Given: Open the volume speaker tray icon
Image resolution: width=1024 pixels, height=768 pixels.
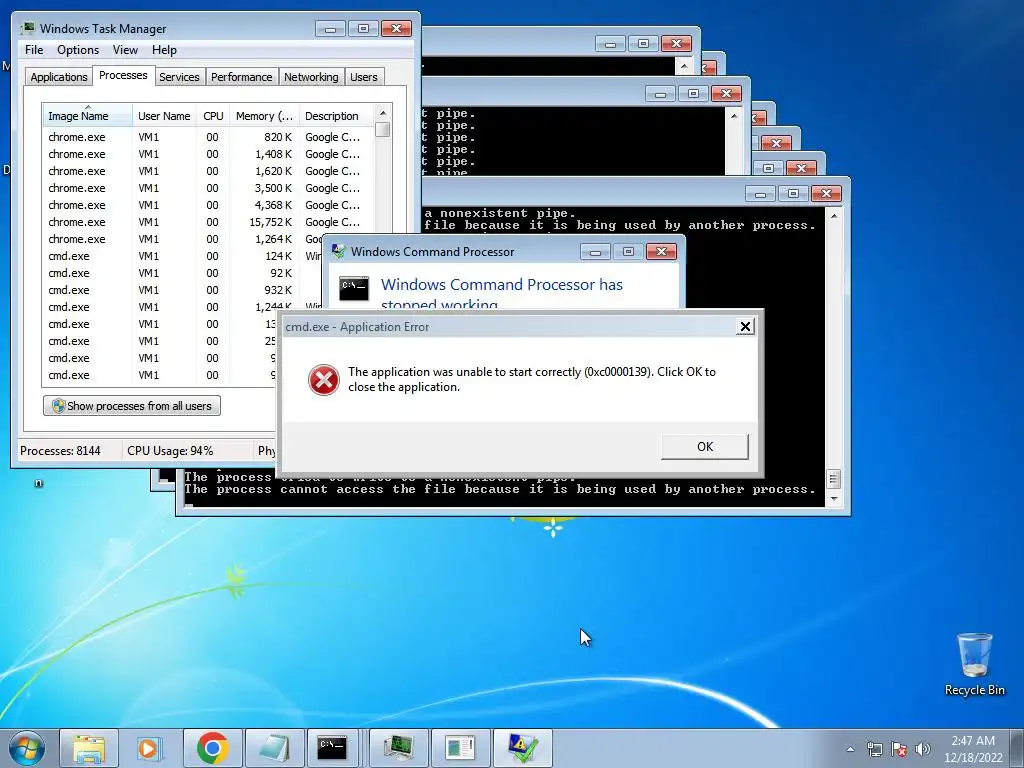Looking at the screenshot, I should (x=923, y=749).
